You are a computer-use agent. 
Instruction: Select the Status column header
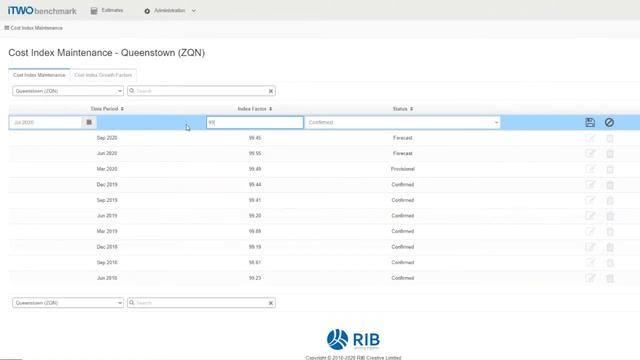pyautogui.click(x=400, y=109)
